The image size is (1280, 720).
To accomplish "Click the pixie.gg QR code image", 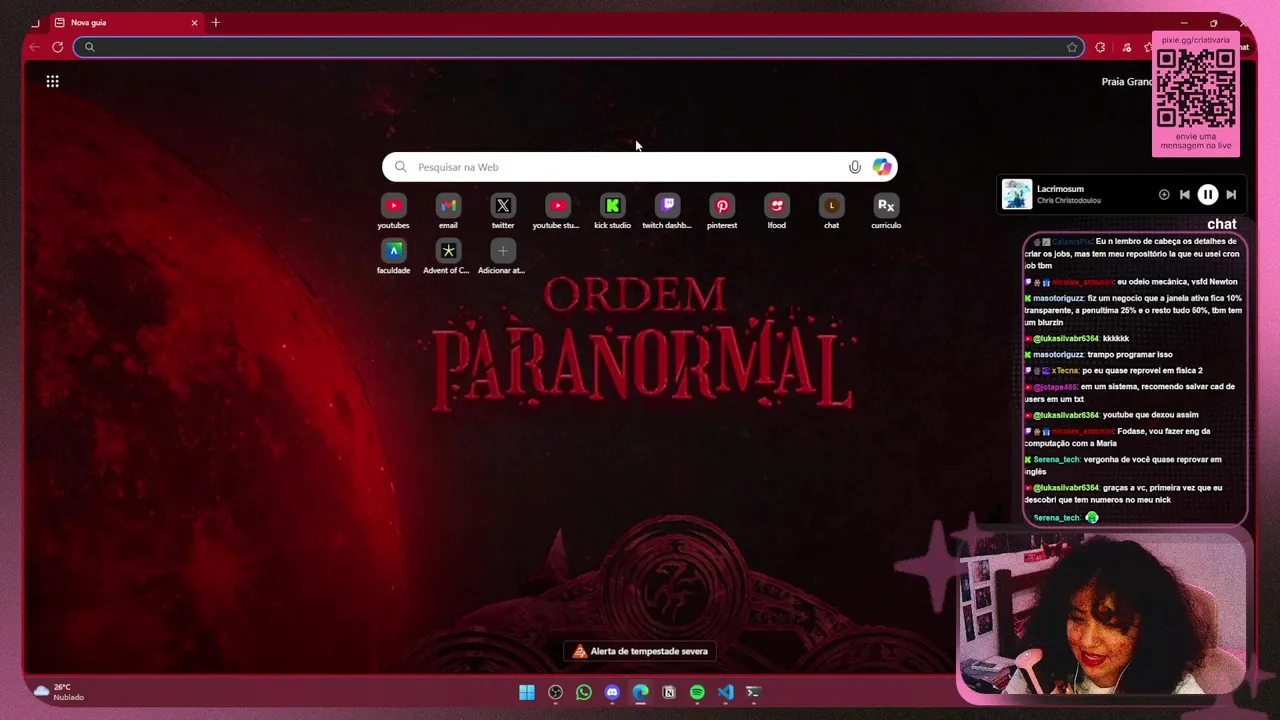I will (x=1196, y=88).
